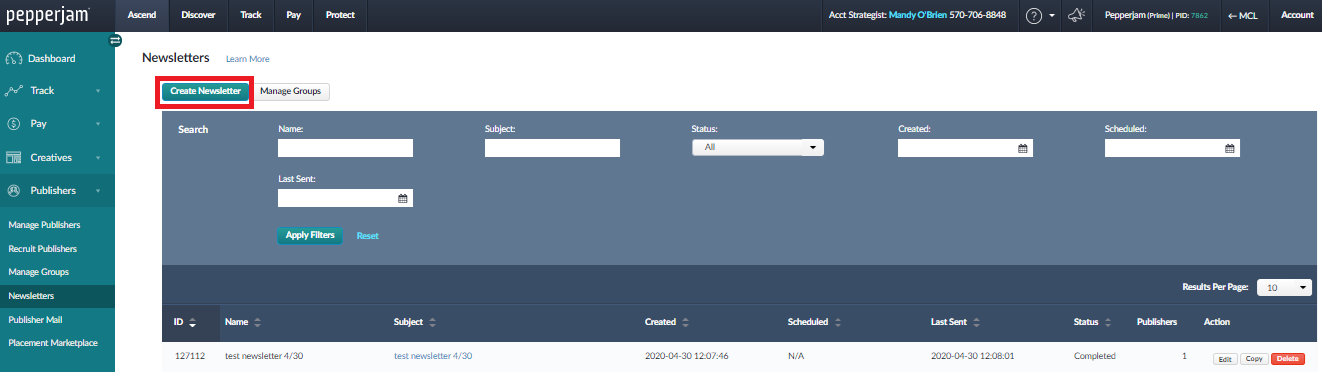Expand the Track sidebar section
This screenshot has height=372, width=1322.
click(x=98, y=91)
